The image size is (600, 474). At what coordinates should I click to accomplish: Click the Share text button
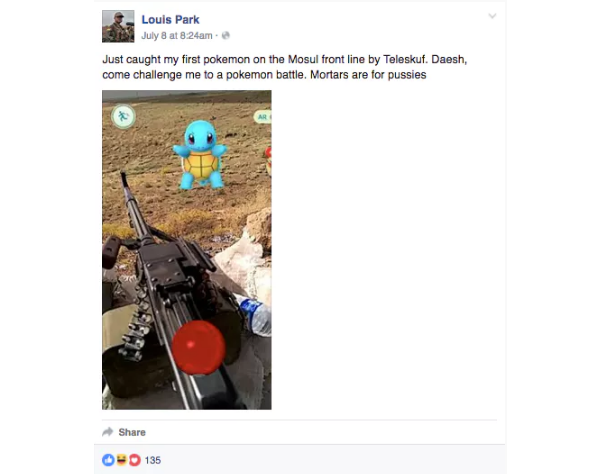[x=132, y=432]
